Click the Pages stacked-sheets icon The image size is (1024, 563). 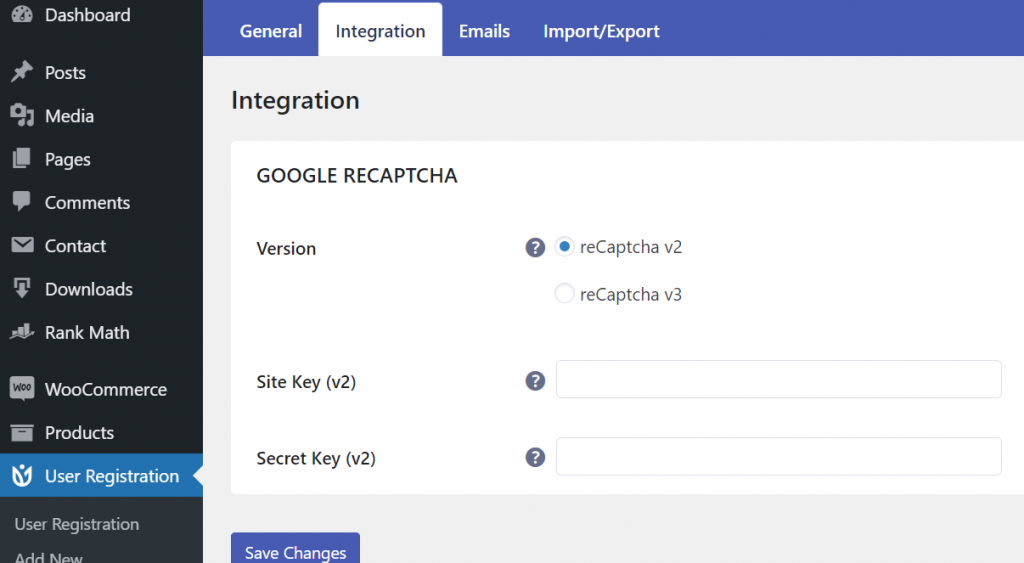22,159
